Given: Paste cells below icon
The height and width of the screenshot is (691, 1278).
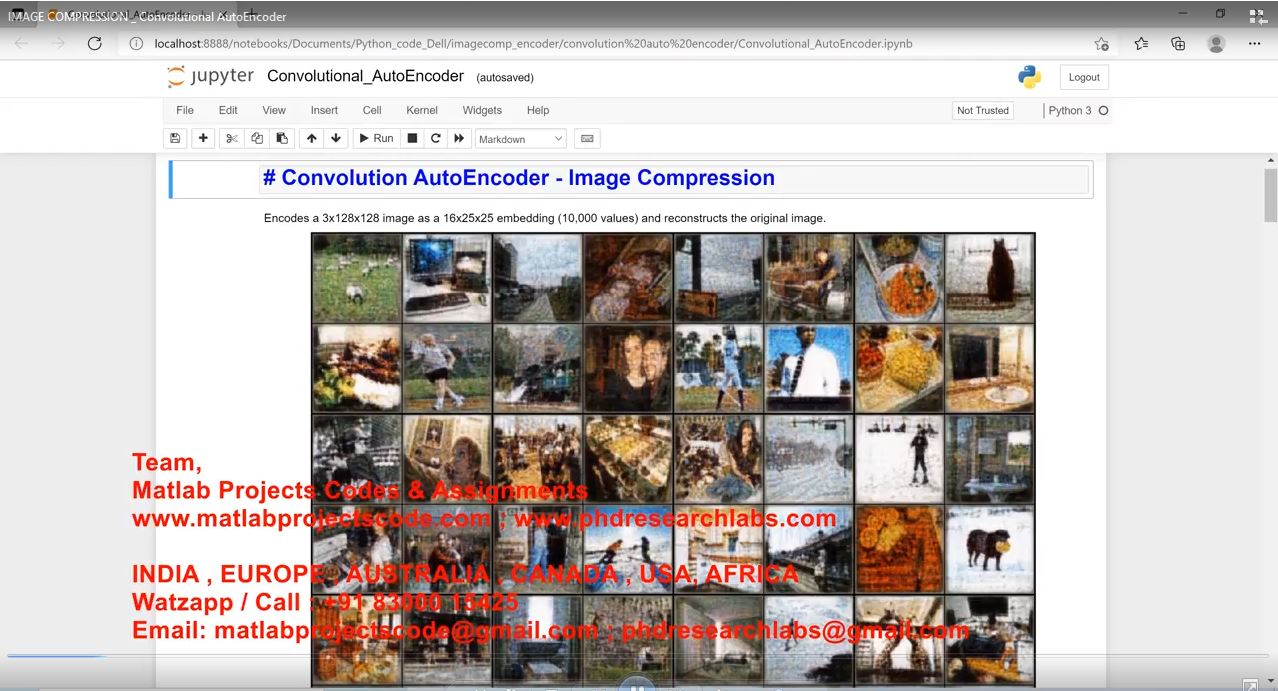Looking at the screenshot, I should tap(282, 139).
